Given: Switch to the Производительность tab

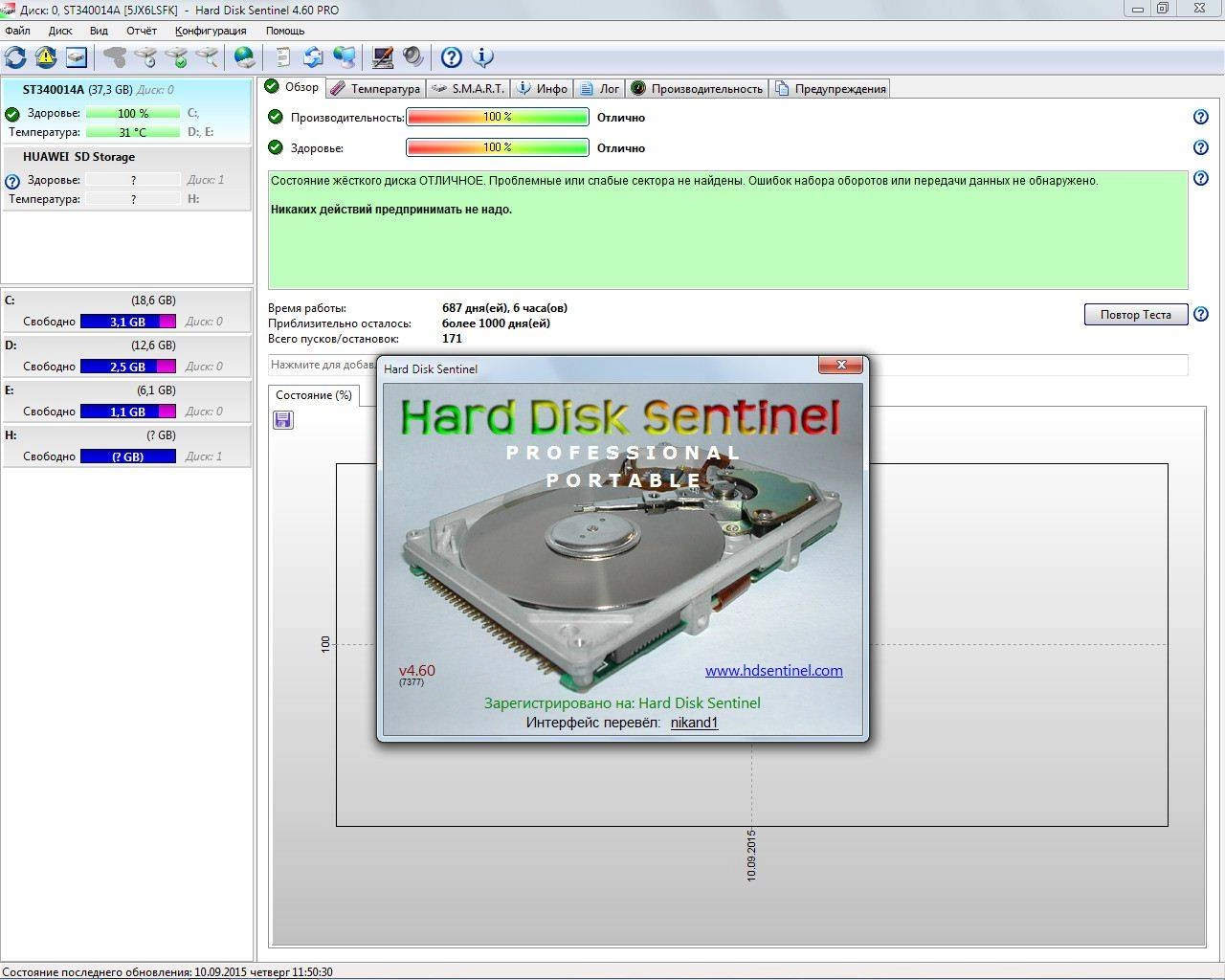Looking at the screenshot, I should point(697,89).
